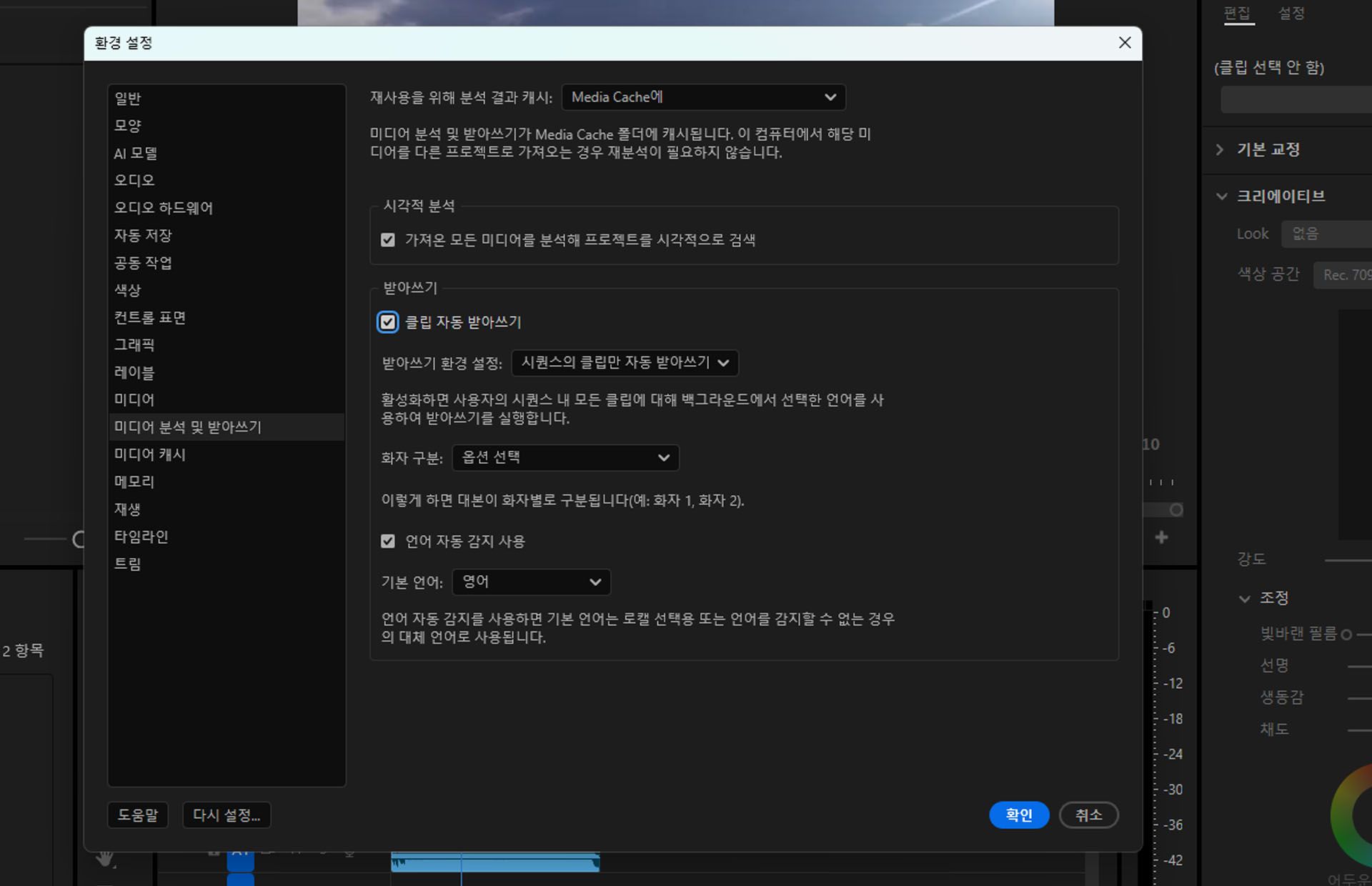The height and width of the screenshot is (886, 1372).
Task: Close the 환경 설정 dialog with X
Action: pos(1124,43)
